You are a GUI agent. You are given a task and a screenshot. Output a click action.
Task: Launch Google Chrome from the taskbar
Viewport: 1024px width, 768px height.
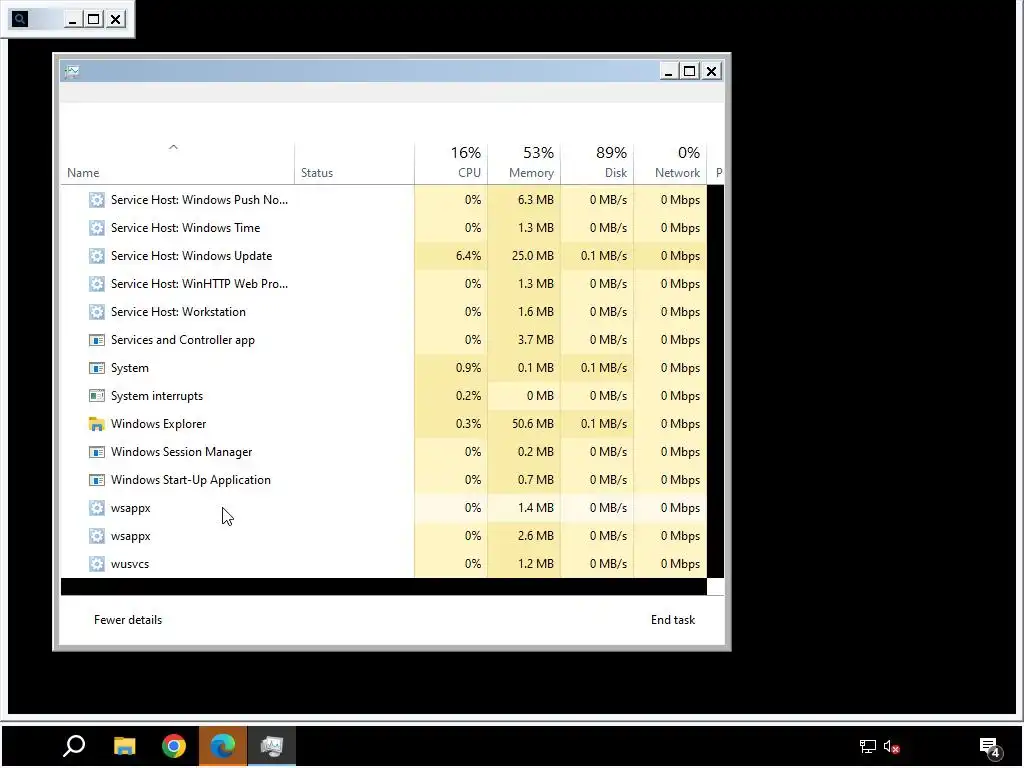coord(174,746)
